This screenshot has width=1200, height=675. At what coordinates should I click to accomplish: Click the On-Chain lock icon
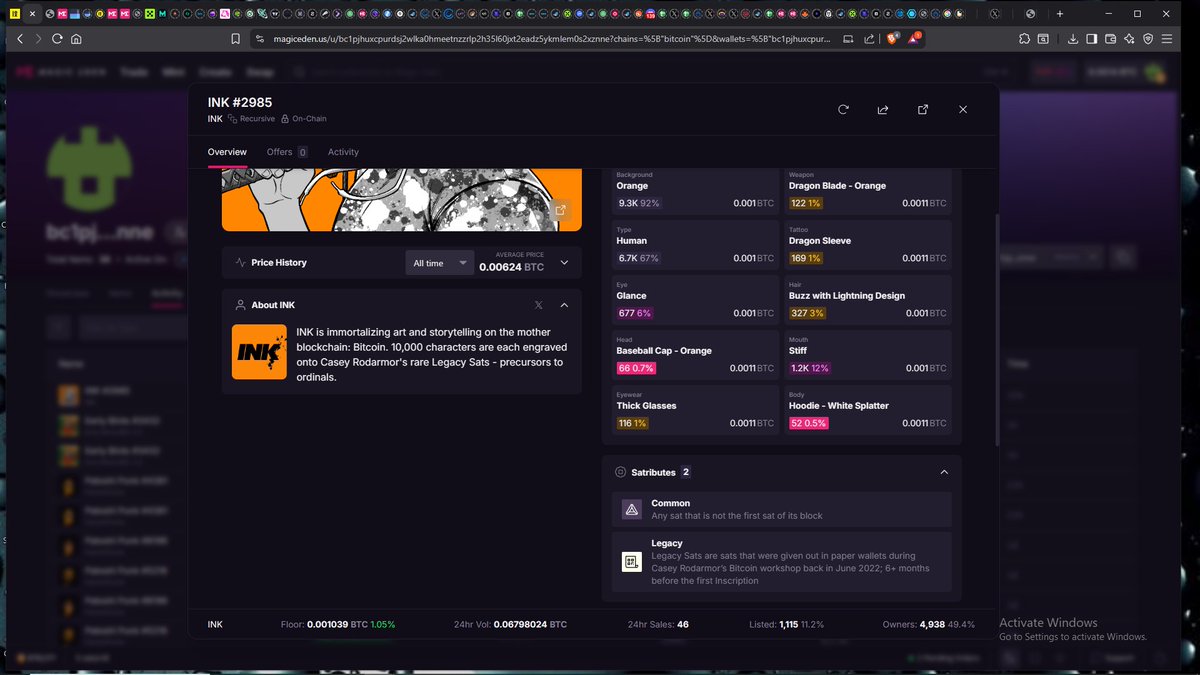[x=285, y=119]
